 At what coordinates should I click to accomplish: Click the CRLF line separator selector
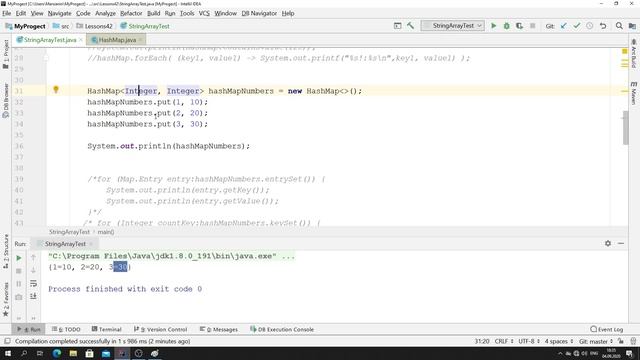[504, 341]
